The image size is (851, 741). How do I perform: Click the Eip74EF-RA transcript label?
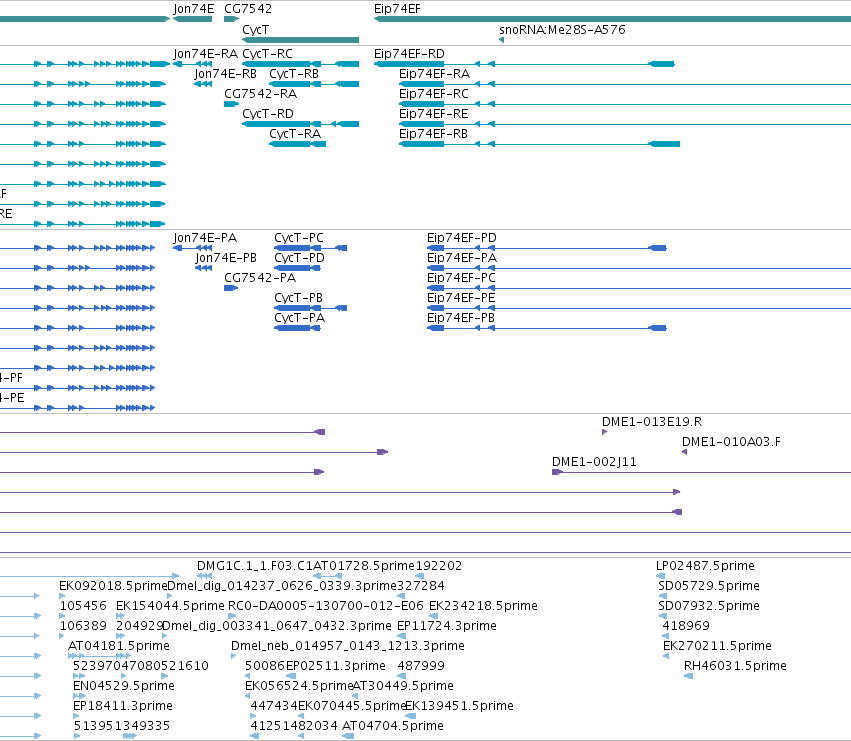pos(435,74)
